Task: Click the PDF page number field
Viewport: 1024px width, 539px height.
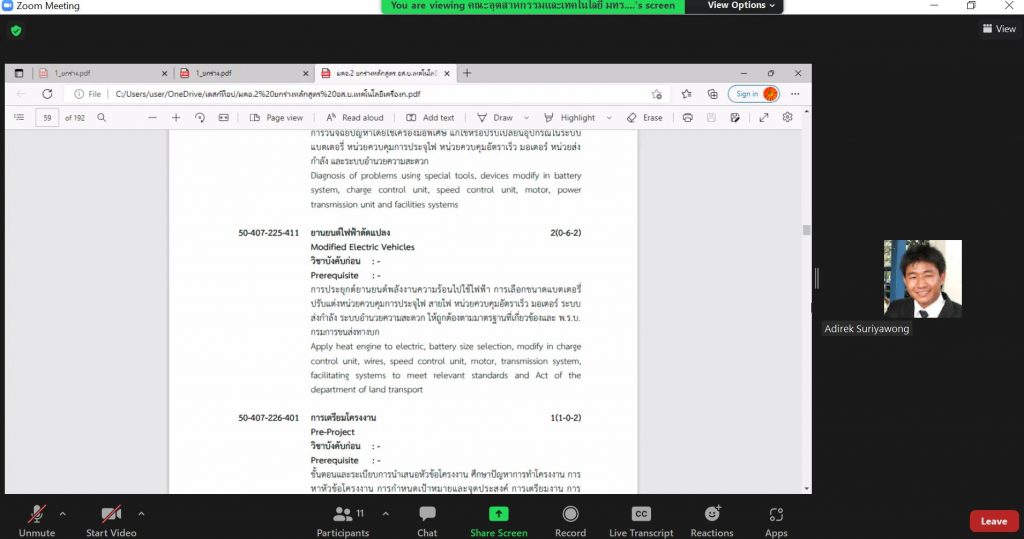Action: click(47, 118)
